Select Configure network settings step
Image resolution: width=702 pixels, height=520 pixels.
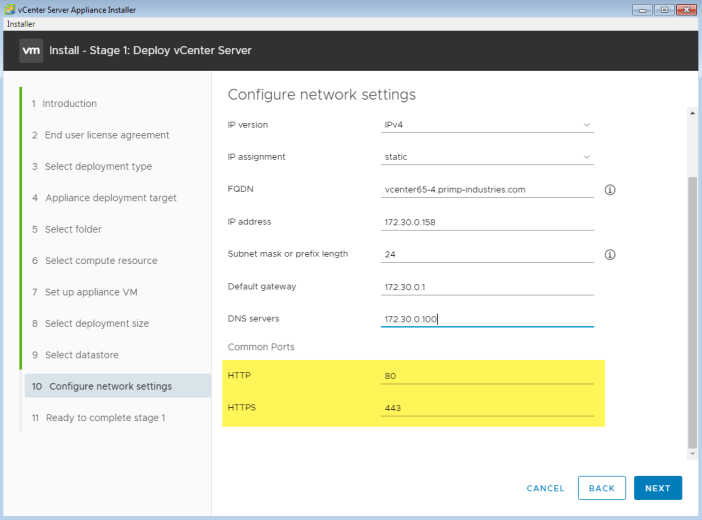click(118, 386)
